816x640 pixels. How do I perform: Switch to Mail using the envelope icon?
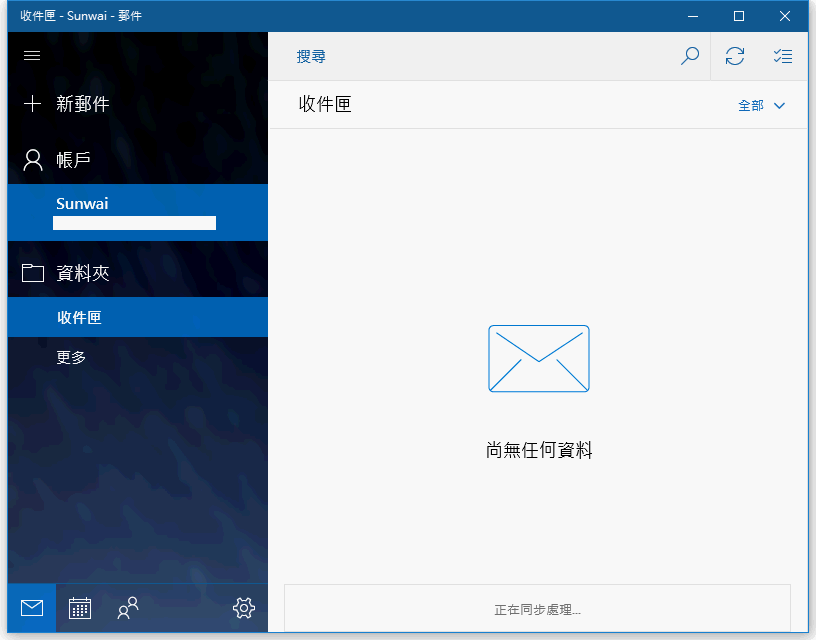click(x=32, y=608)
